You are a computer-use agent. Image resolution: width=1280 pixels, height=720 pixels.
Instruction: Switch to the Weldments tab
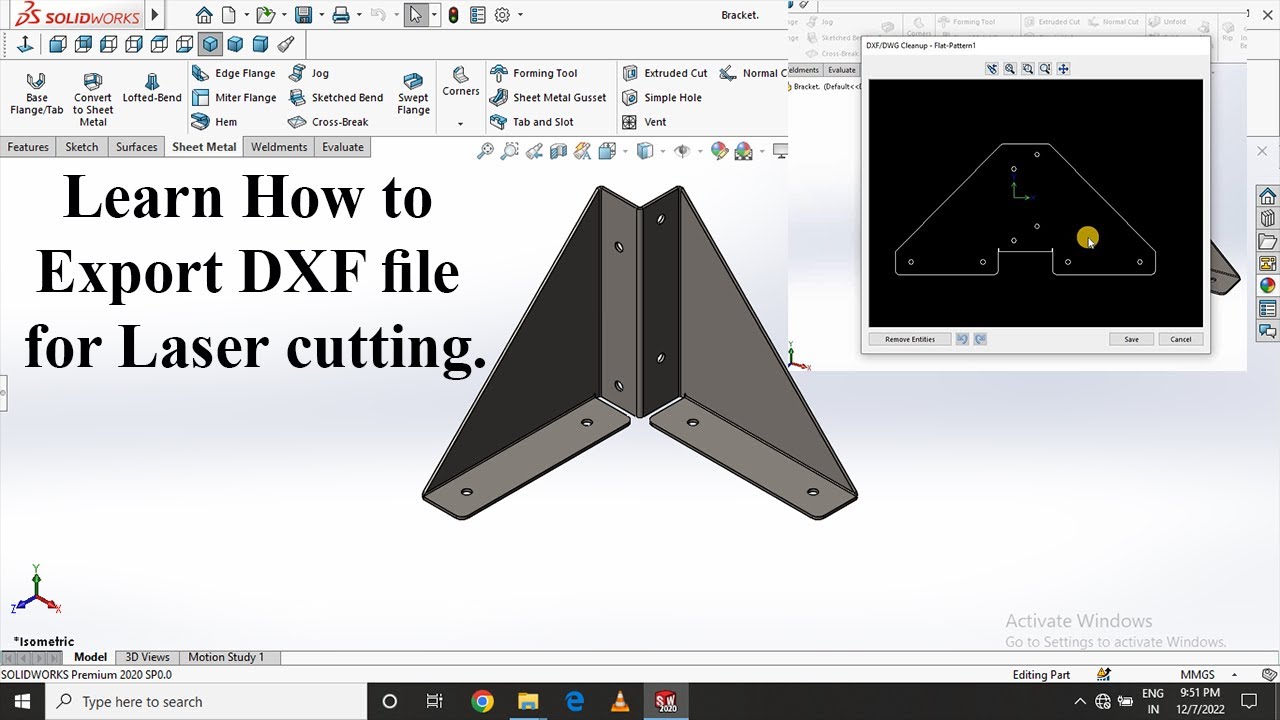click(x=279, y=147)
